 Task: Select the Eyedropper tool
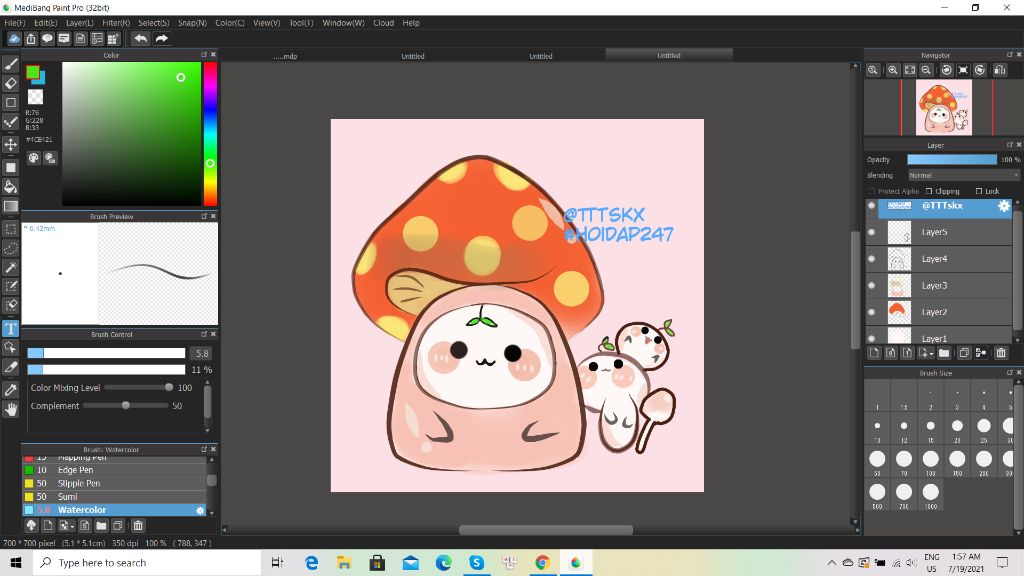10,390
